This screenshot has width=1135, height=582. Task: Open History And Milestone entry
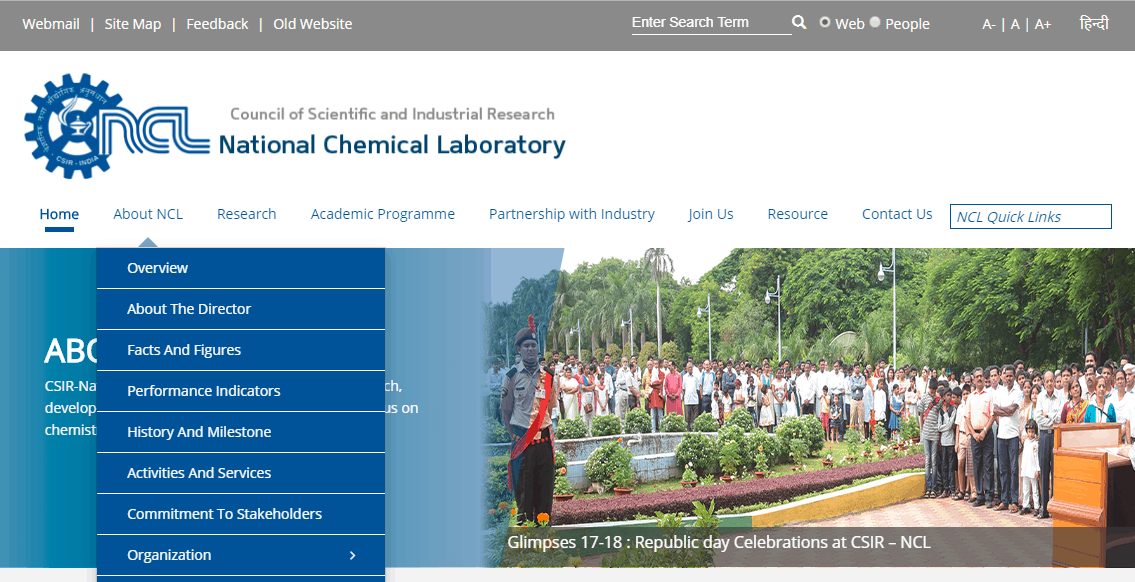click(x=199, y=432)
